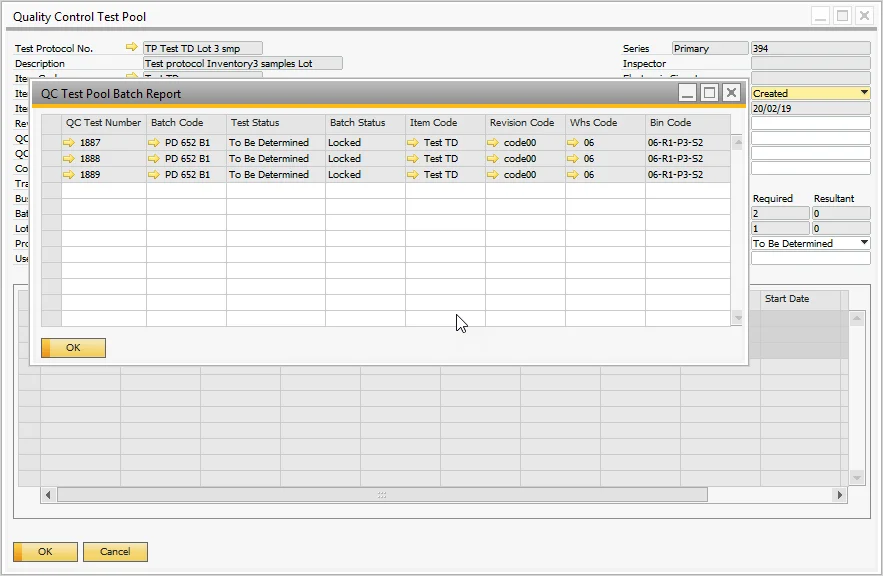
Task: Click the Batch Status column header
Action: (x=365, y=123)
